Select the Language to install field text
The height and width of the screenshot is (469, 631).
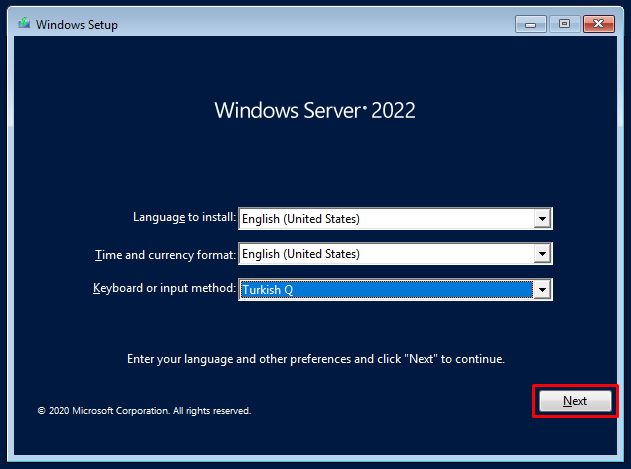385,218
